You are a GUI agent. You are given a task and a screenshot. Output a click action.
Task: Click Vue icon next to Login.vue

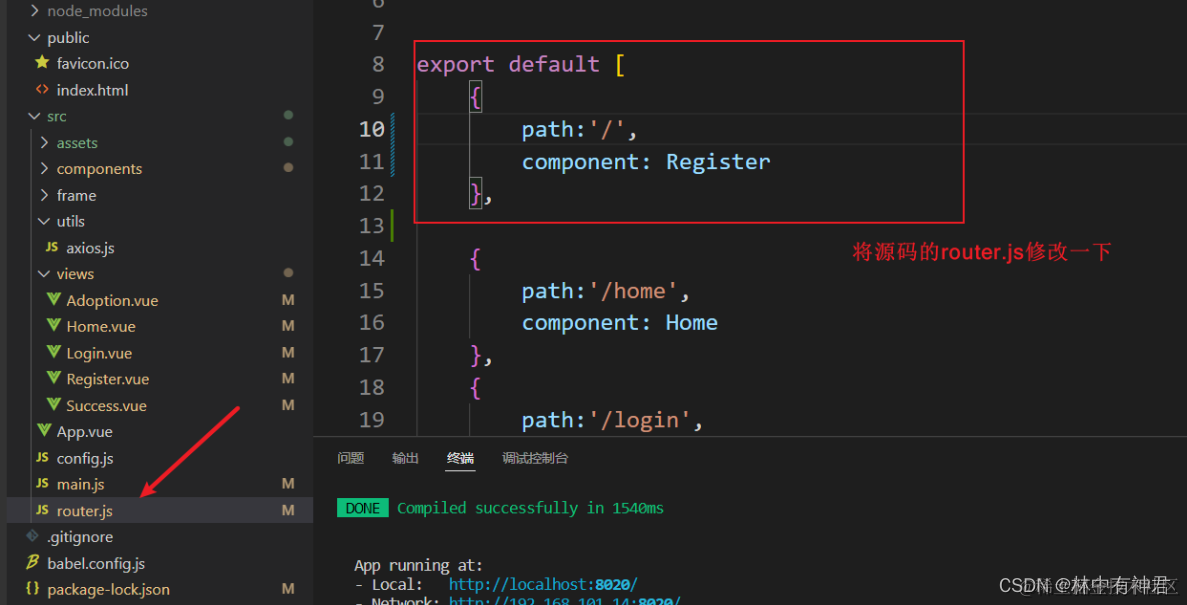coord(53,353)
